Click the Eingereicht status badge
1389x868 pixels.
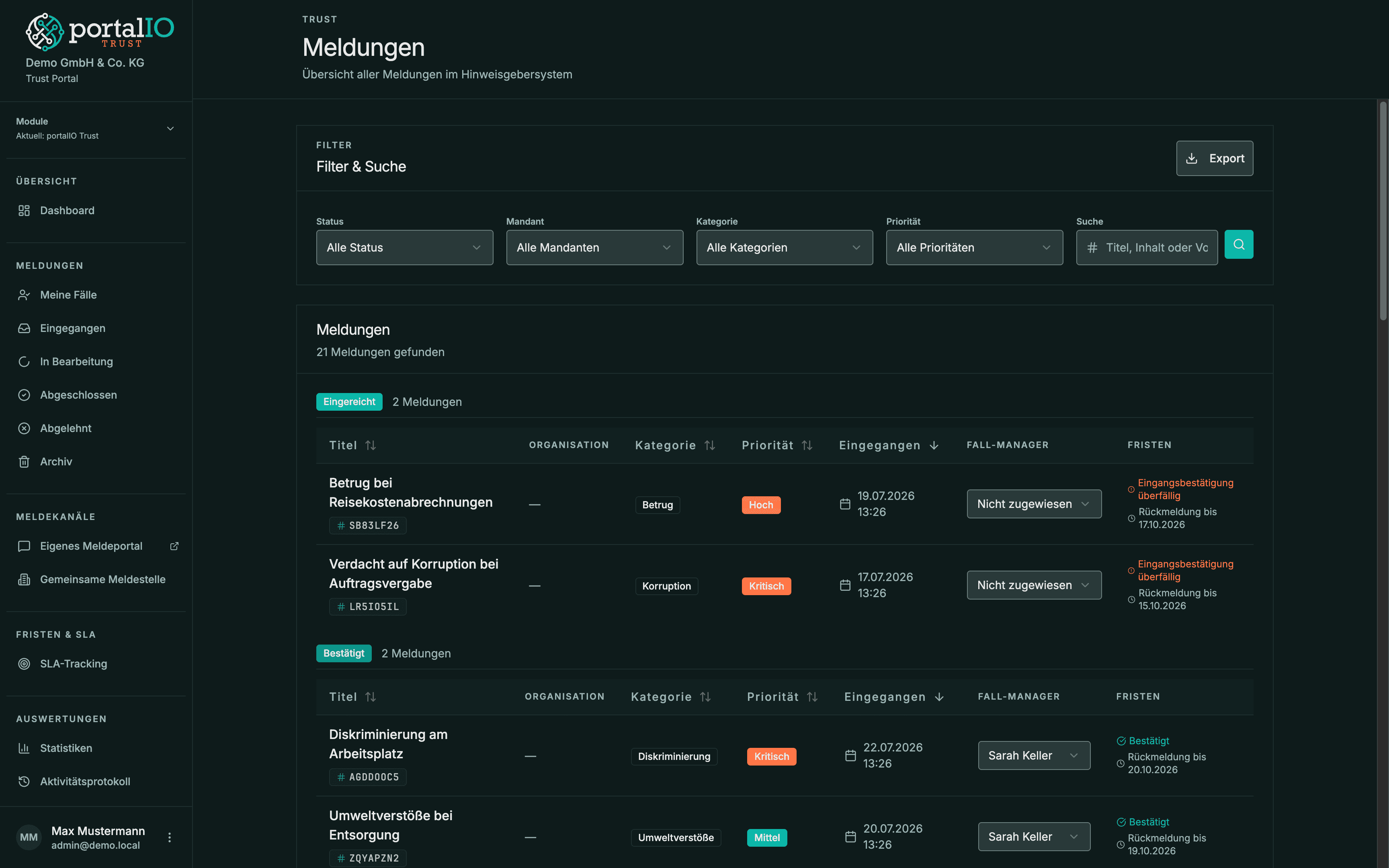[349, 402]
